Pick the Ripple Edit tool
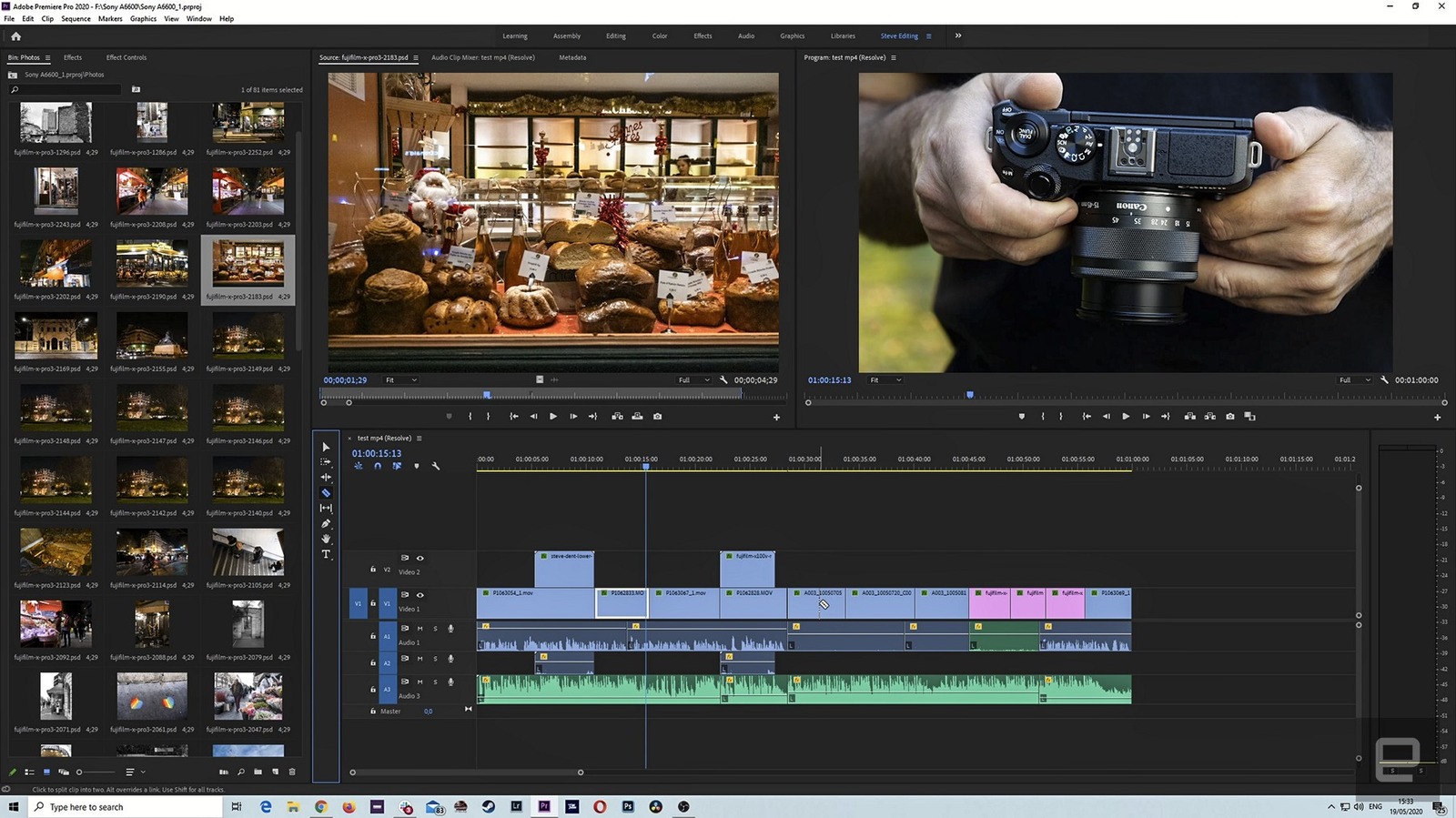This screenshot has height=818, width=1456. click(326, 478)
